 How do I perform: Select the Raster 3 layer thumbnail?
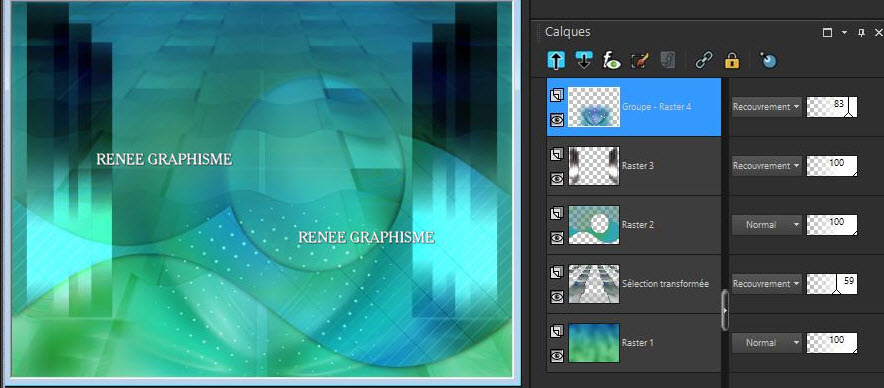tap(594, 166)
